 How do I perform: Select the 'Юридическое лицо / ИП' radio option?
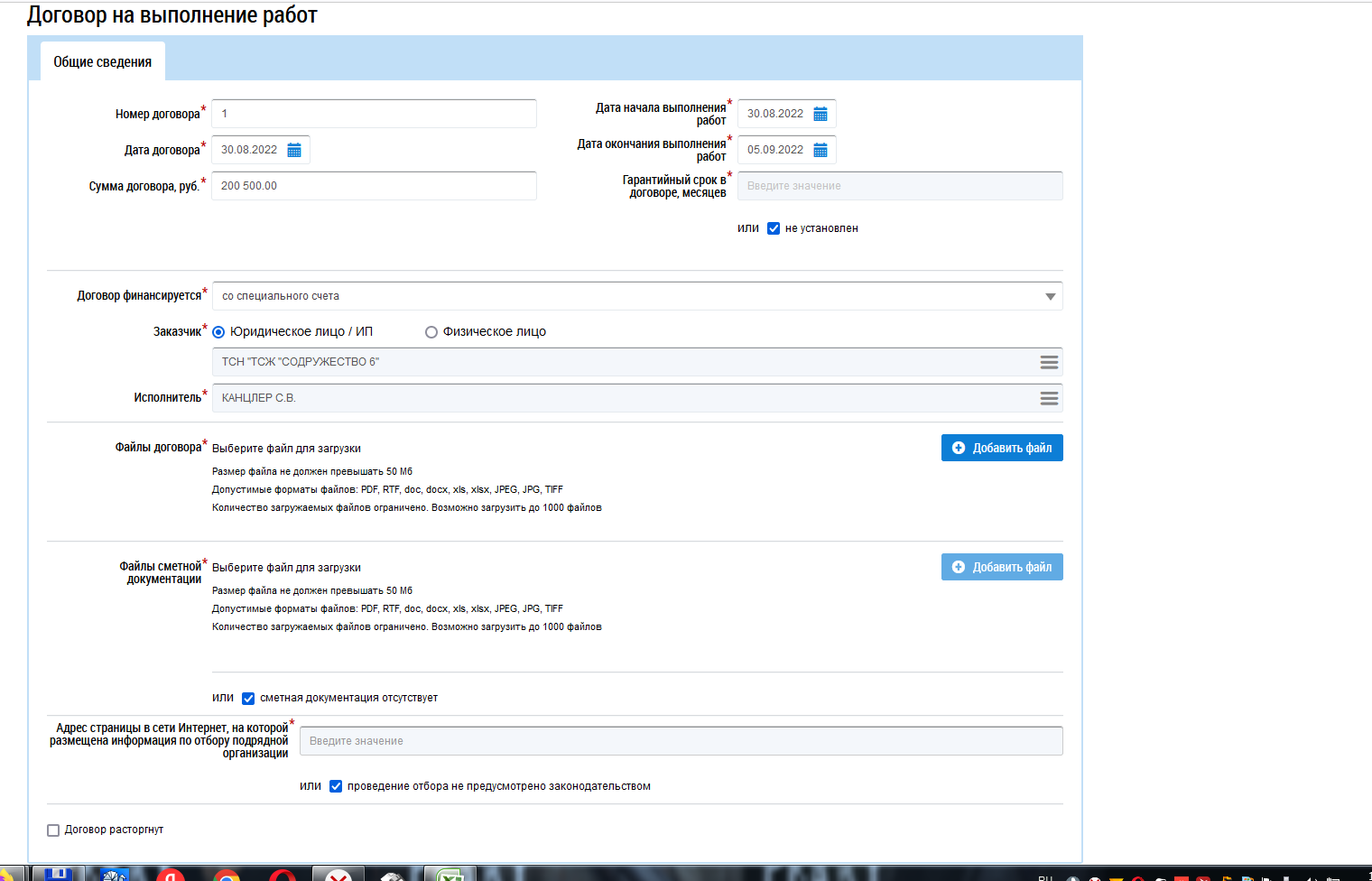218,332
